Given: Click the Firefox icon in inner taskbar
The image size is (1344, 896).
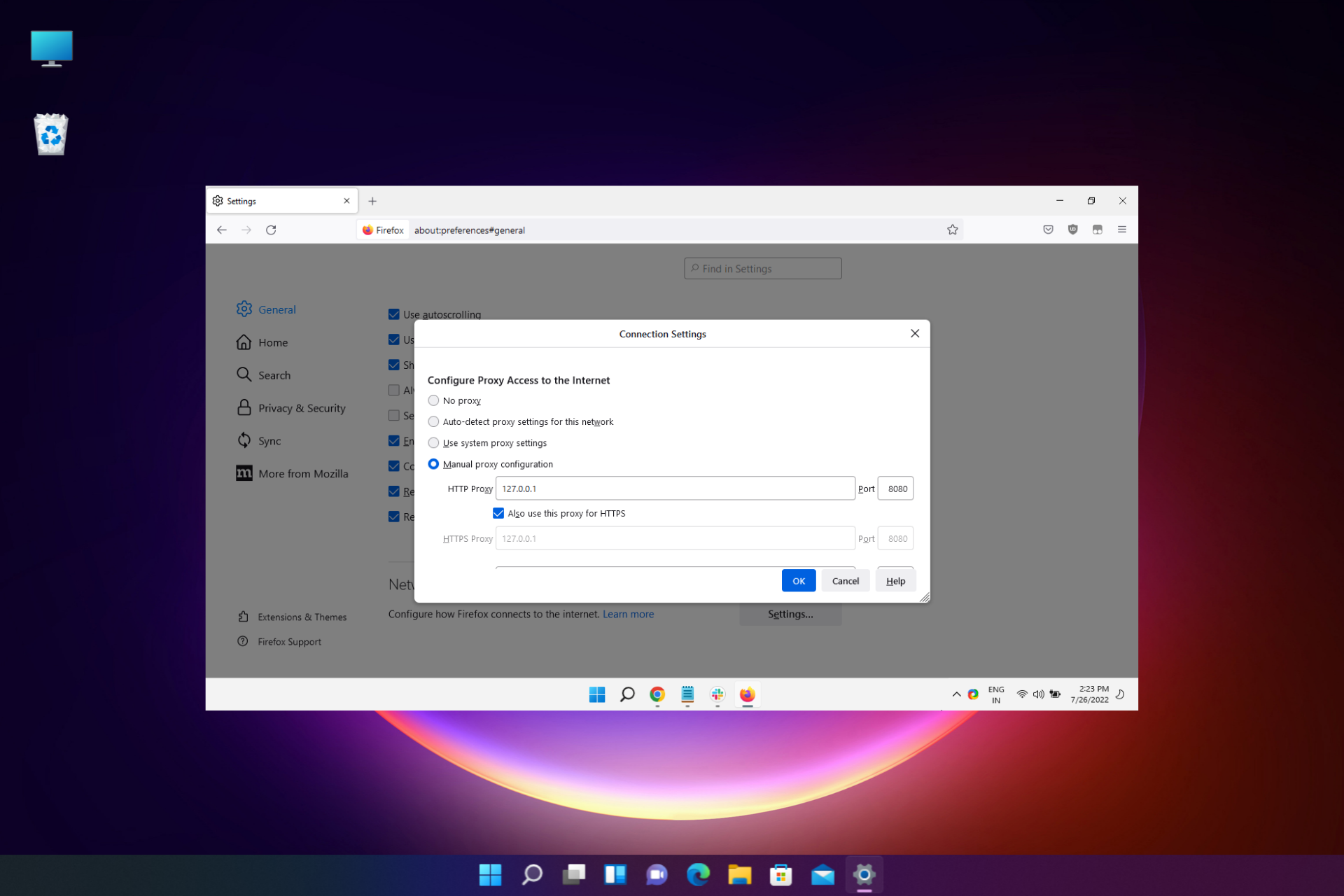Looking at the screenshot, I should coord(748,694).
